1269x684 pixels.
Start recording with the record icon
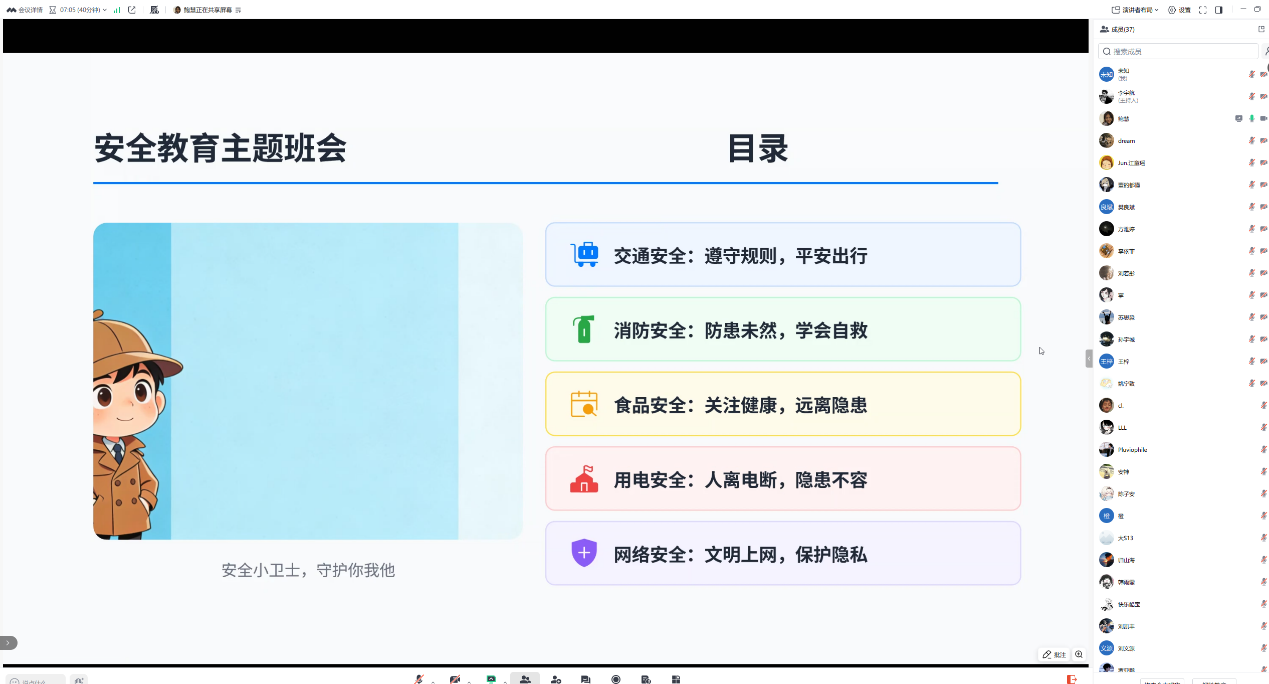point(616,679)
